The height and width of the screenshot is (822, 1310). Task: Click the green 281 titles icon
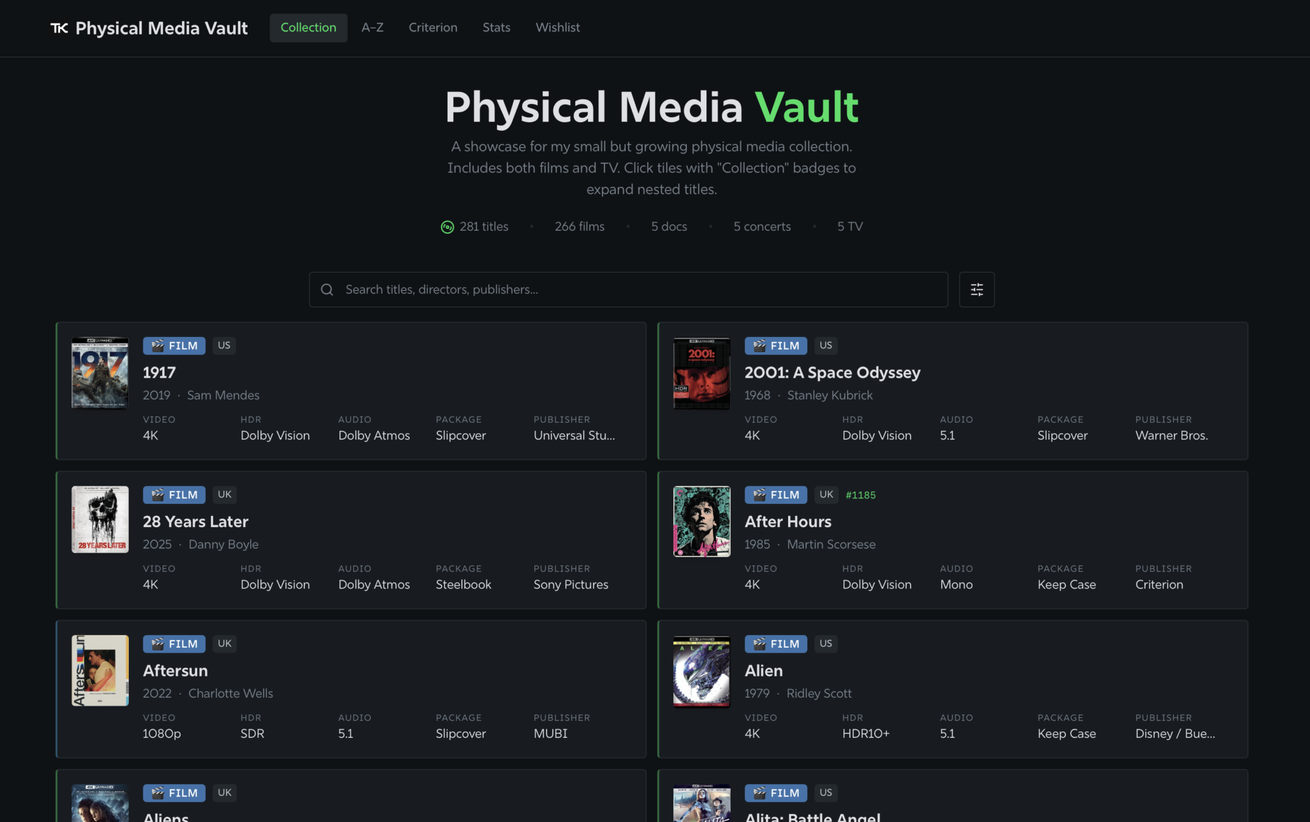pos(447,227)
